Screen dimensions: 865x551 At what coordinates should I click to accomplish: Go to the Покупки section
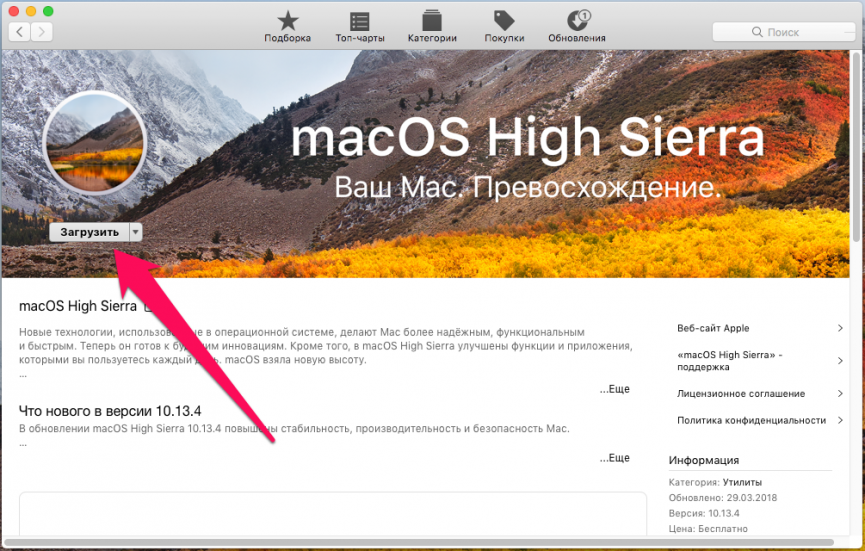click(x=504, y=26)
